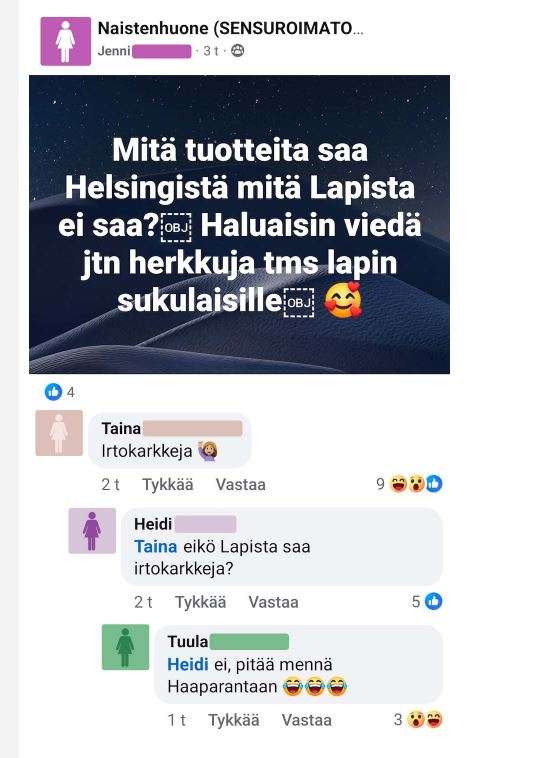Open Heidi's purple profile avatar

pyautogui.click(x=92, y=530)
